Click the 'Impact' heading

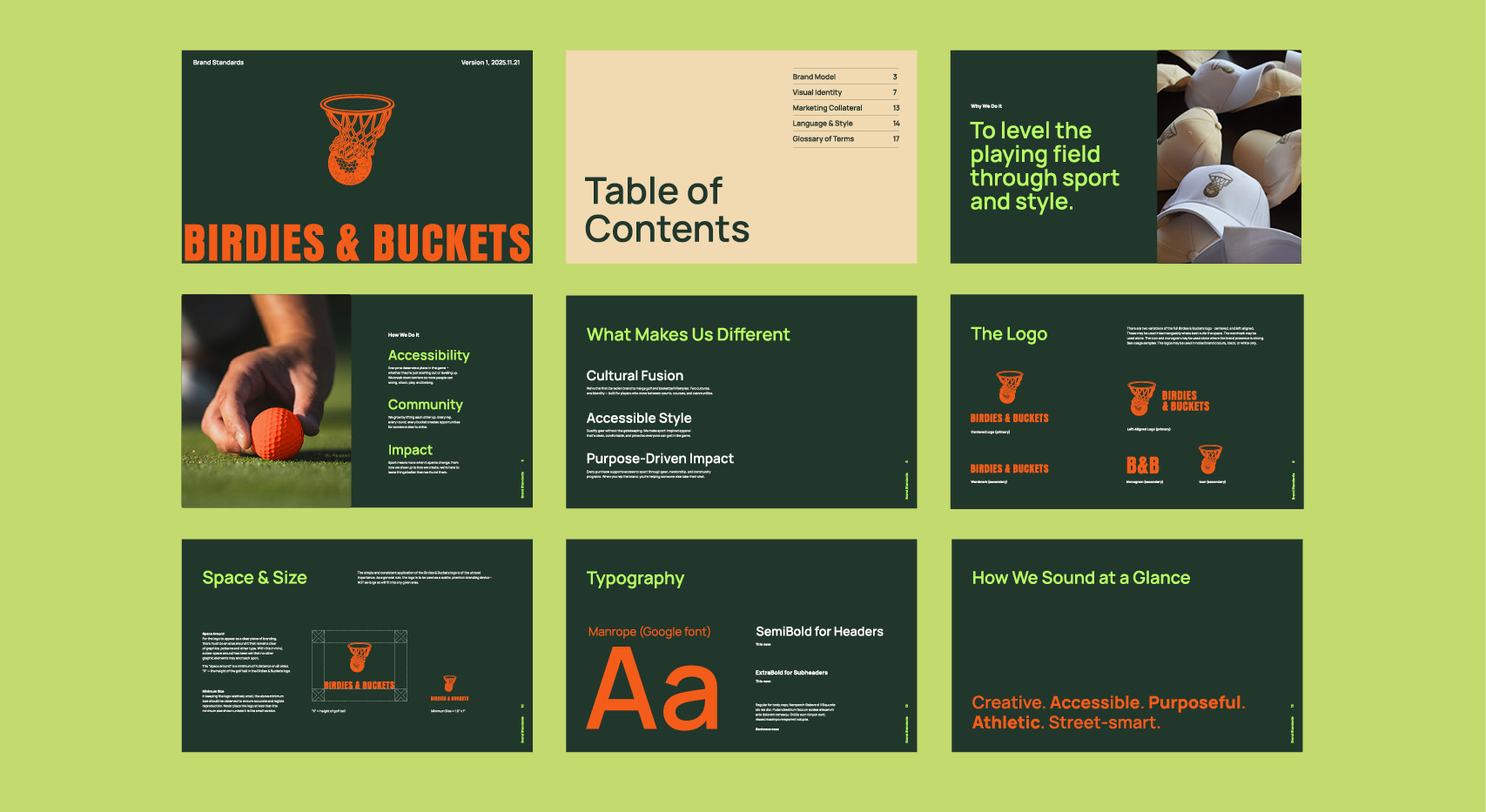(410, 450)
